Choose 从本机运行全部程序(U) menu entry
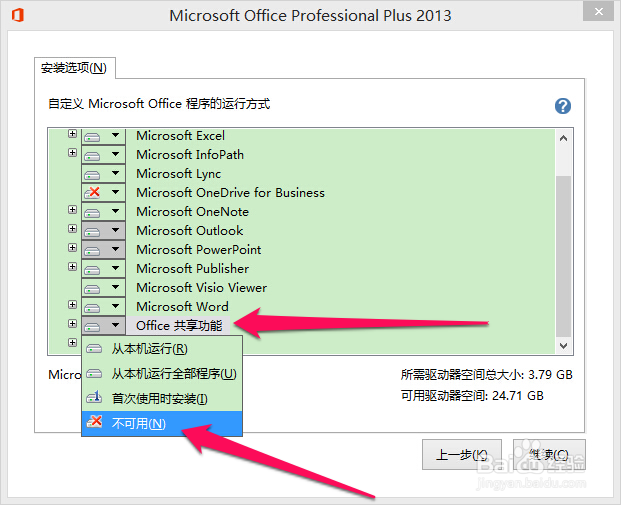The height and width of the screenshot is (505, 621). pos(162,374)
